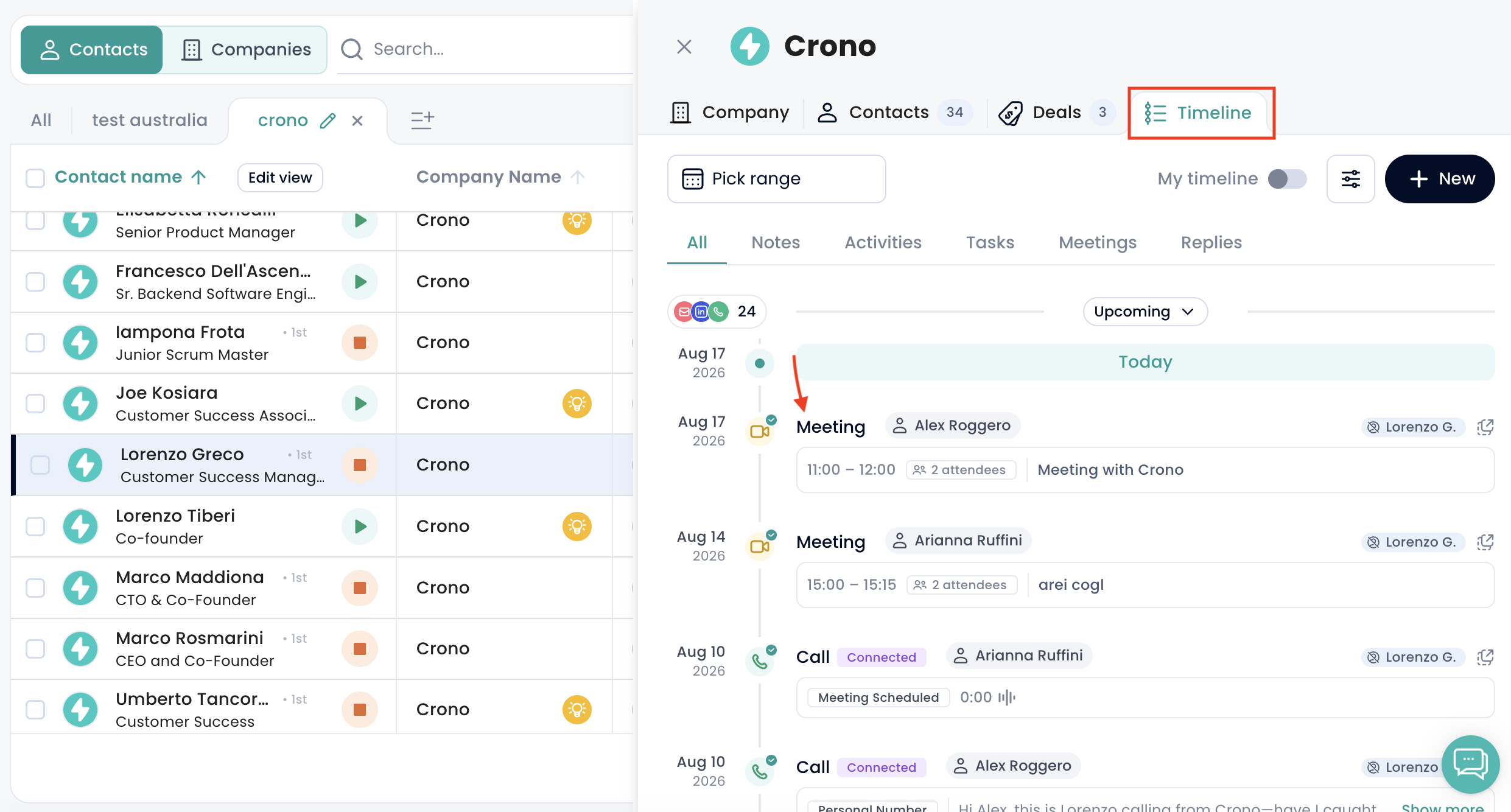Start the sequence for Joe Kosiara with the play icon
The width and height of the screenshot is (1511, 812).
click(x=360, y=404)
